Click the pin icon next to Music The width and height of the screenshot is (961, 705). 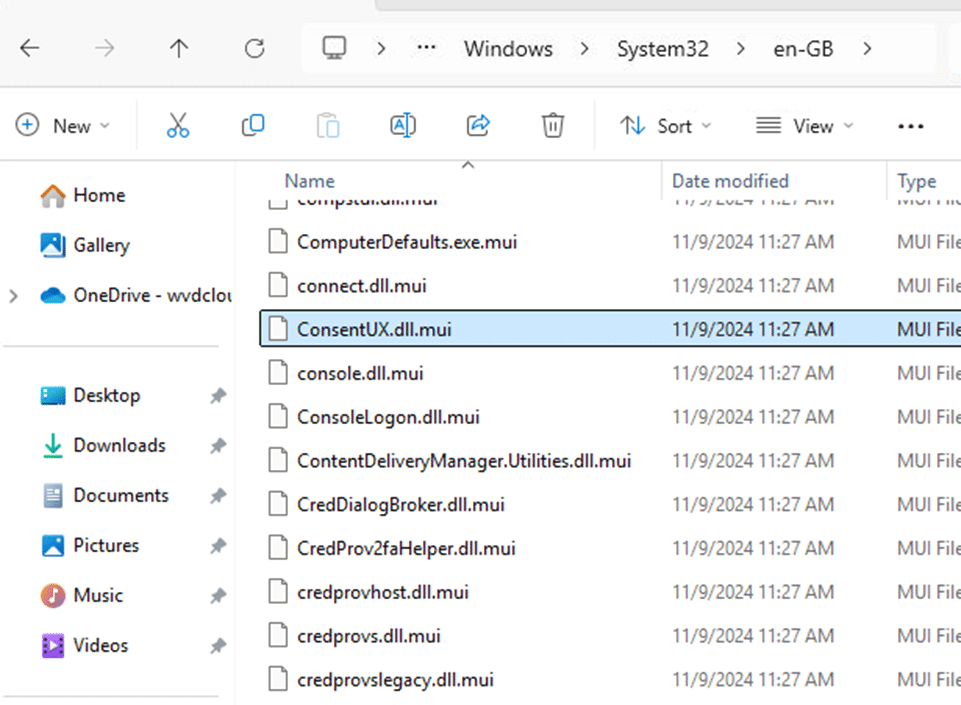(x=218, y=596)
